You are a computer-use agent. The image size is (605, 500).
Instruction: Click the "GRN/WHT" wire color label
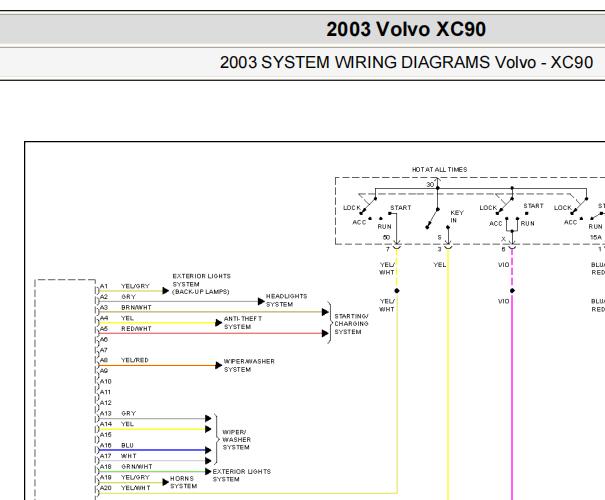coord(137,467)
